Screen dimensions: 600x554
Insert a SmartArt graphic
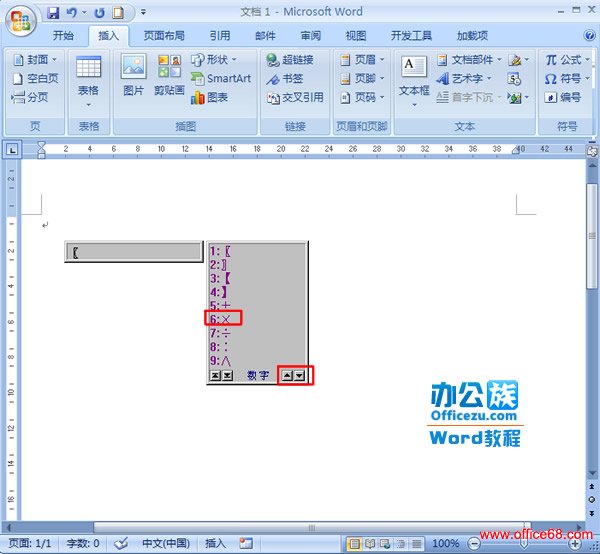[x=221, y=78]
